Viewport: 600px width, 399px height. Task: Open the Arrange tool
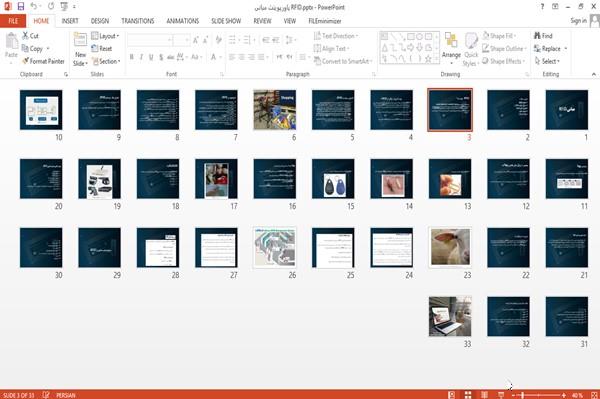pos(451,49)
